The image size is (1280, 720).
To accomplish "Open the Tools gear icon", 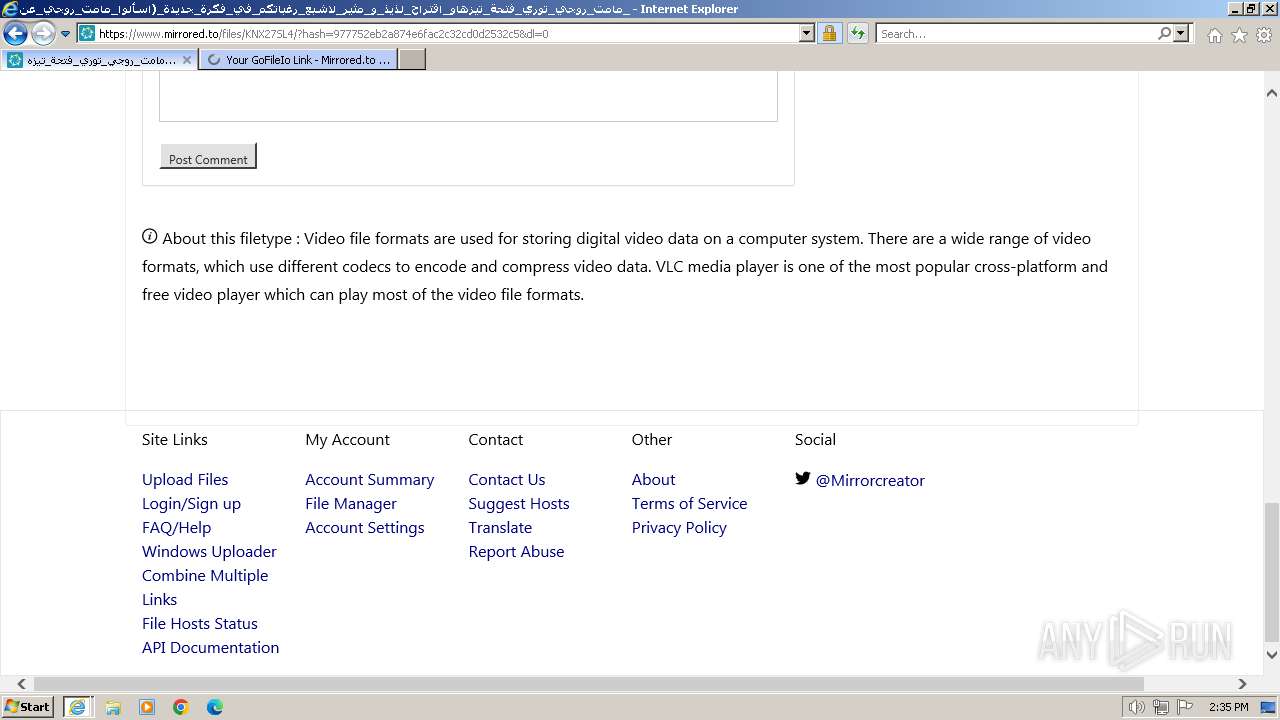I will coord(1264,35).
